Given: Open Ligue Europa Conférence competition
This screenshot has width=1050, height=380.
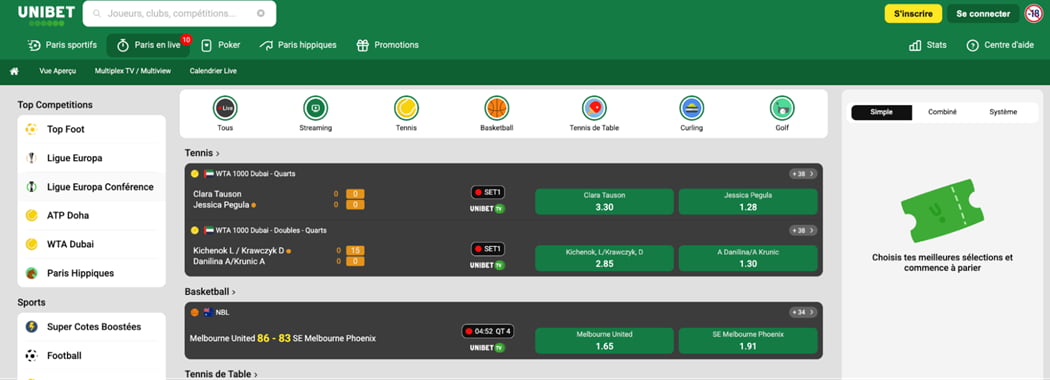Looking at the screenshot, I should [92, 187].
